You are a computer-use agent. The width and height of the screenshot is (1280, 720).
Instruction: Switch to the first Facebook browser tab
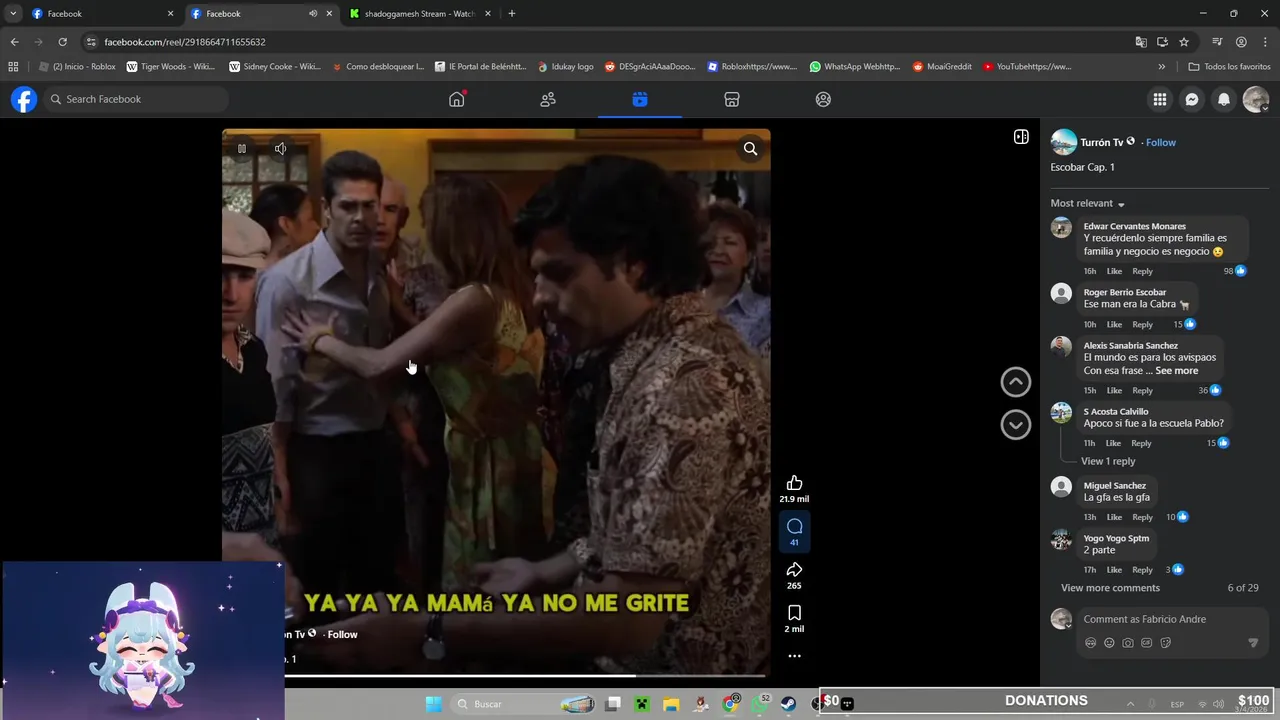(102, 14)
